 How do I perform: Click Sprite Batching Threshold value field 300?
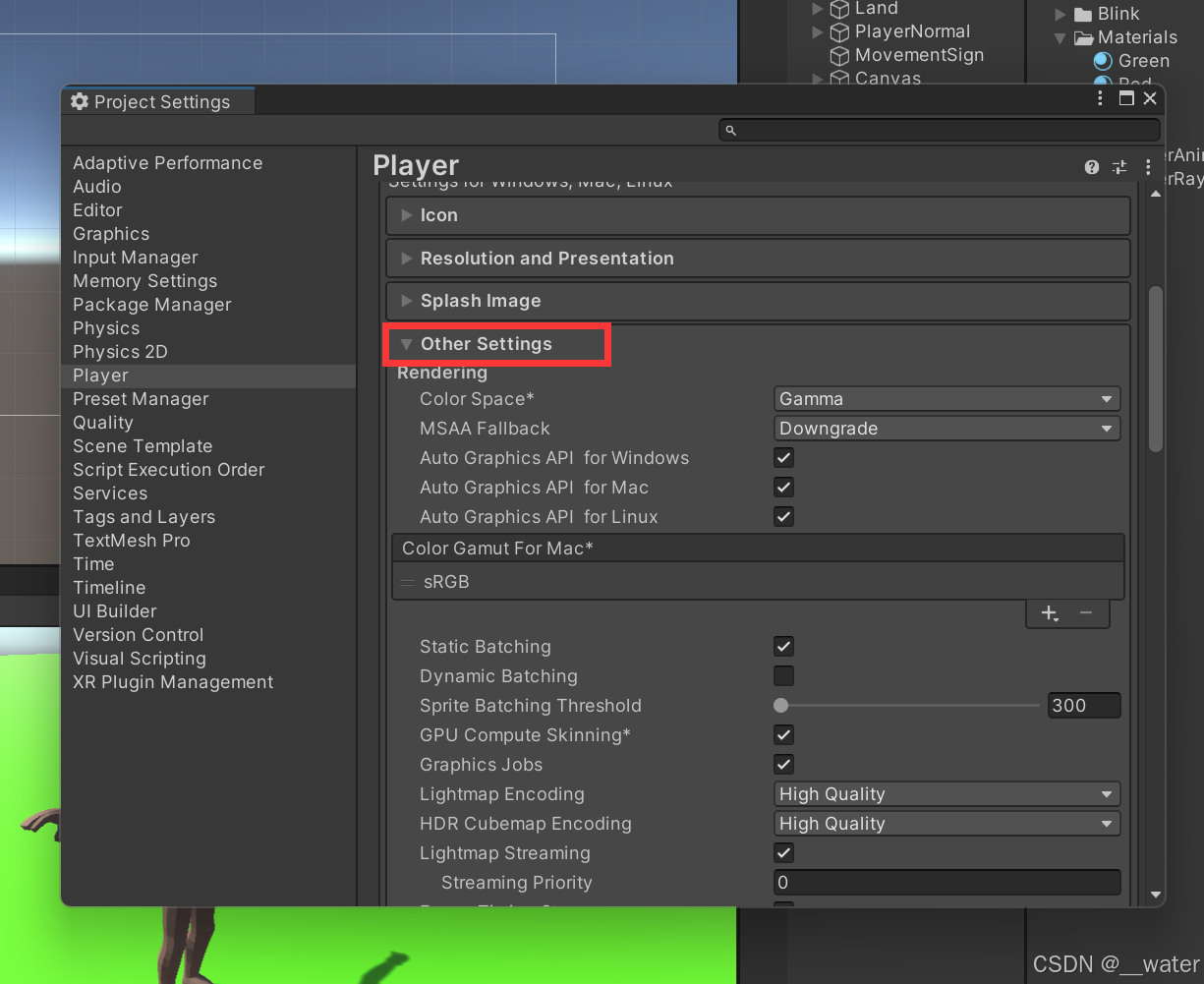click(x=1083, y=706)
